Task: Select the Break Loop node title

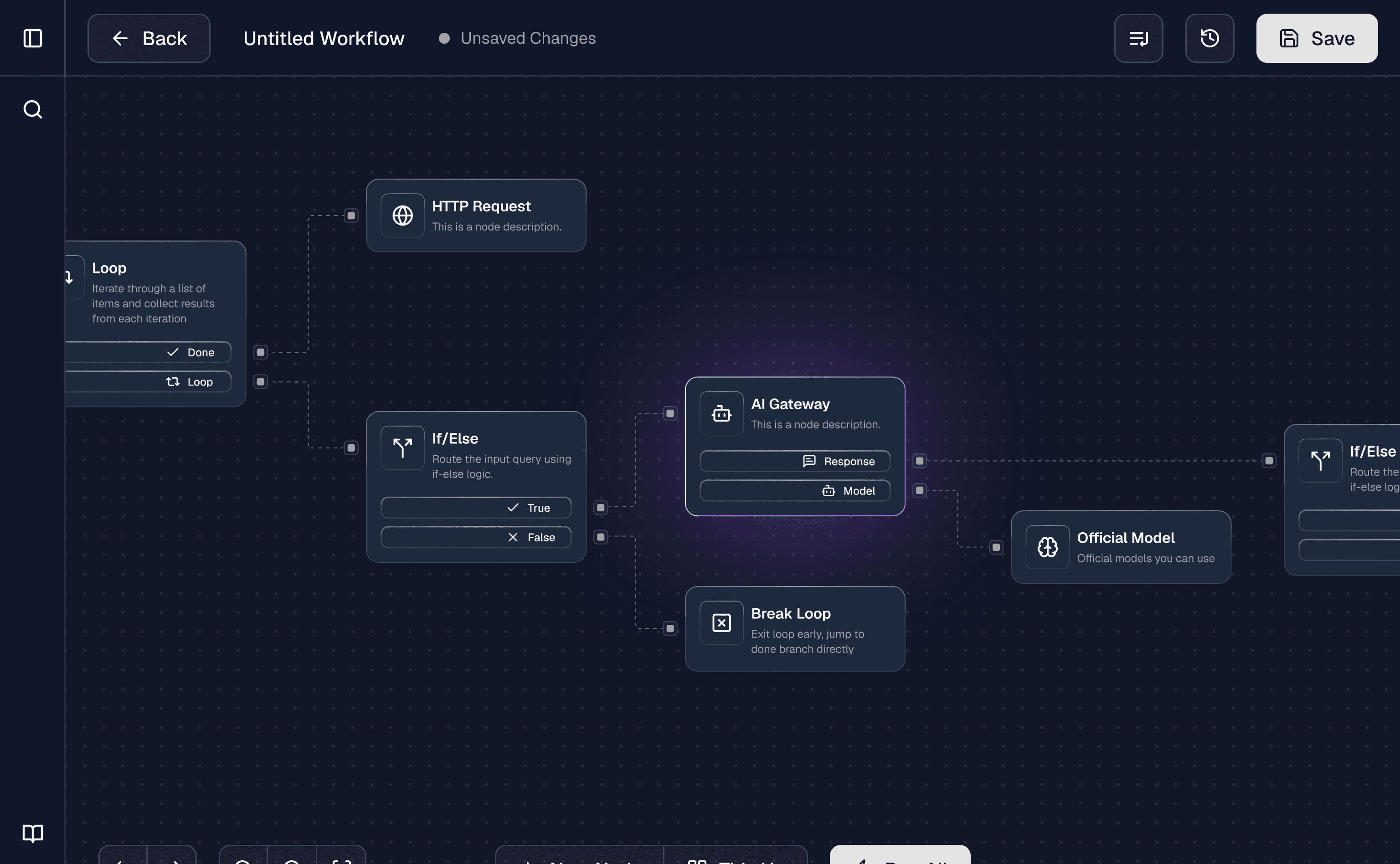Action: pos(791,613)
